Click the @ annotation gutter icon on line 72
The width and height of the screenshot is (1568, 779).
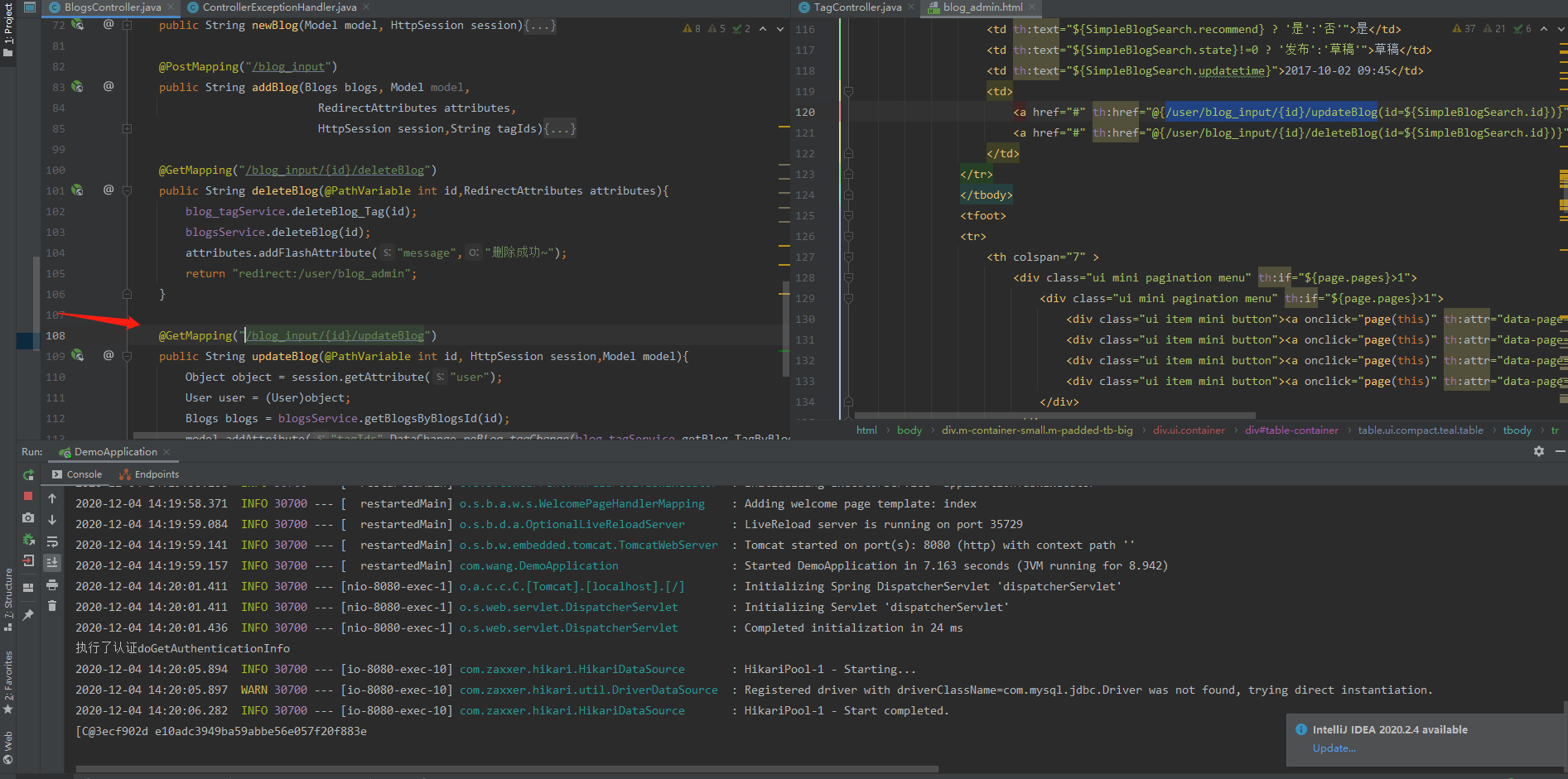(109, 25)
